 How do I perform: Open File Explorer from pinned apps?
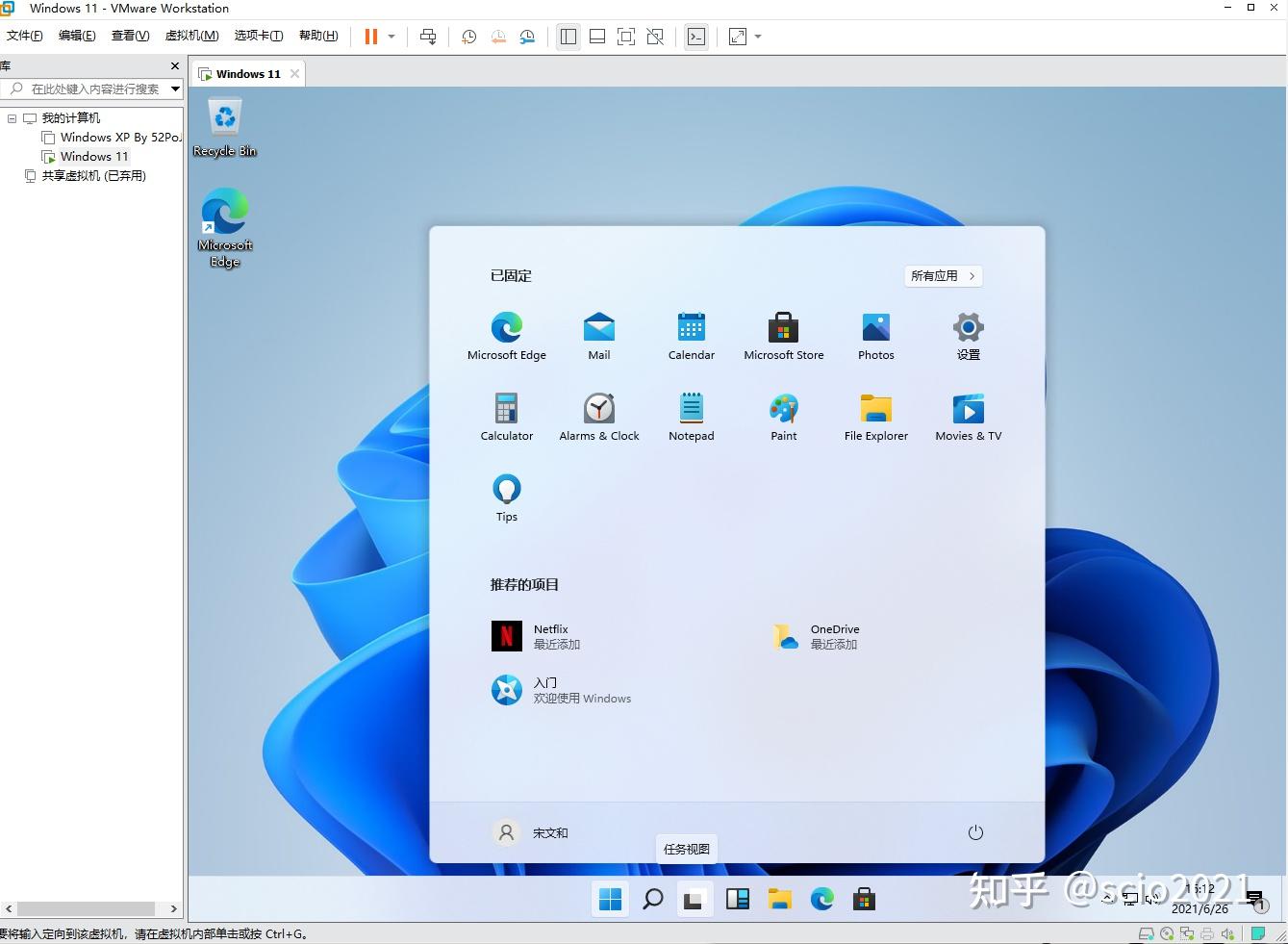(876, 417)
